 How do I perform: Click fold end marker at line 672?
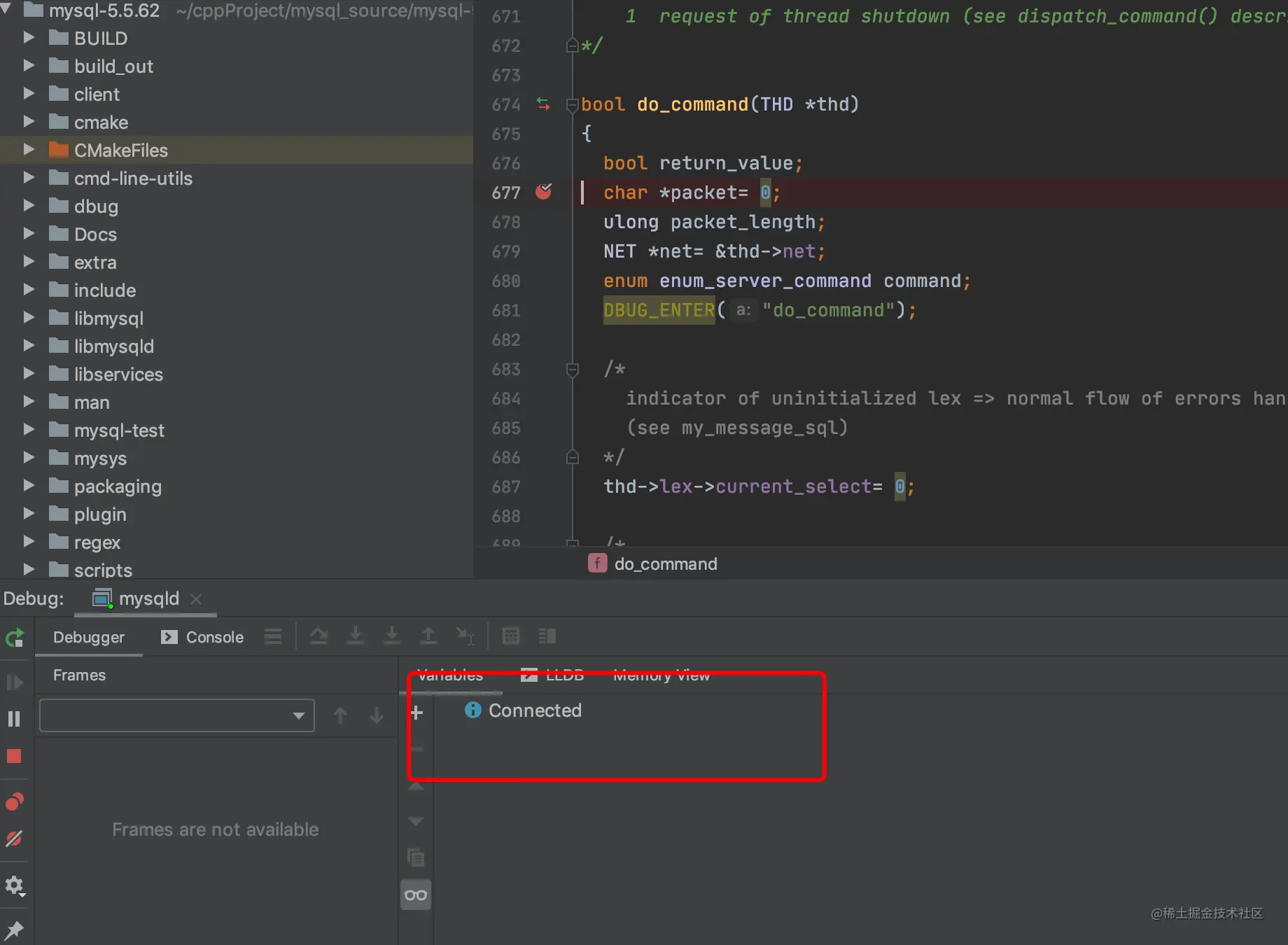[572, 46]
